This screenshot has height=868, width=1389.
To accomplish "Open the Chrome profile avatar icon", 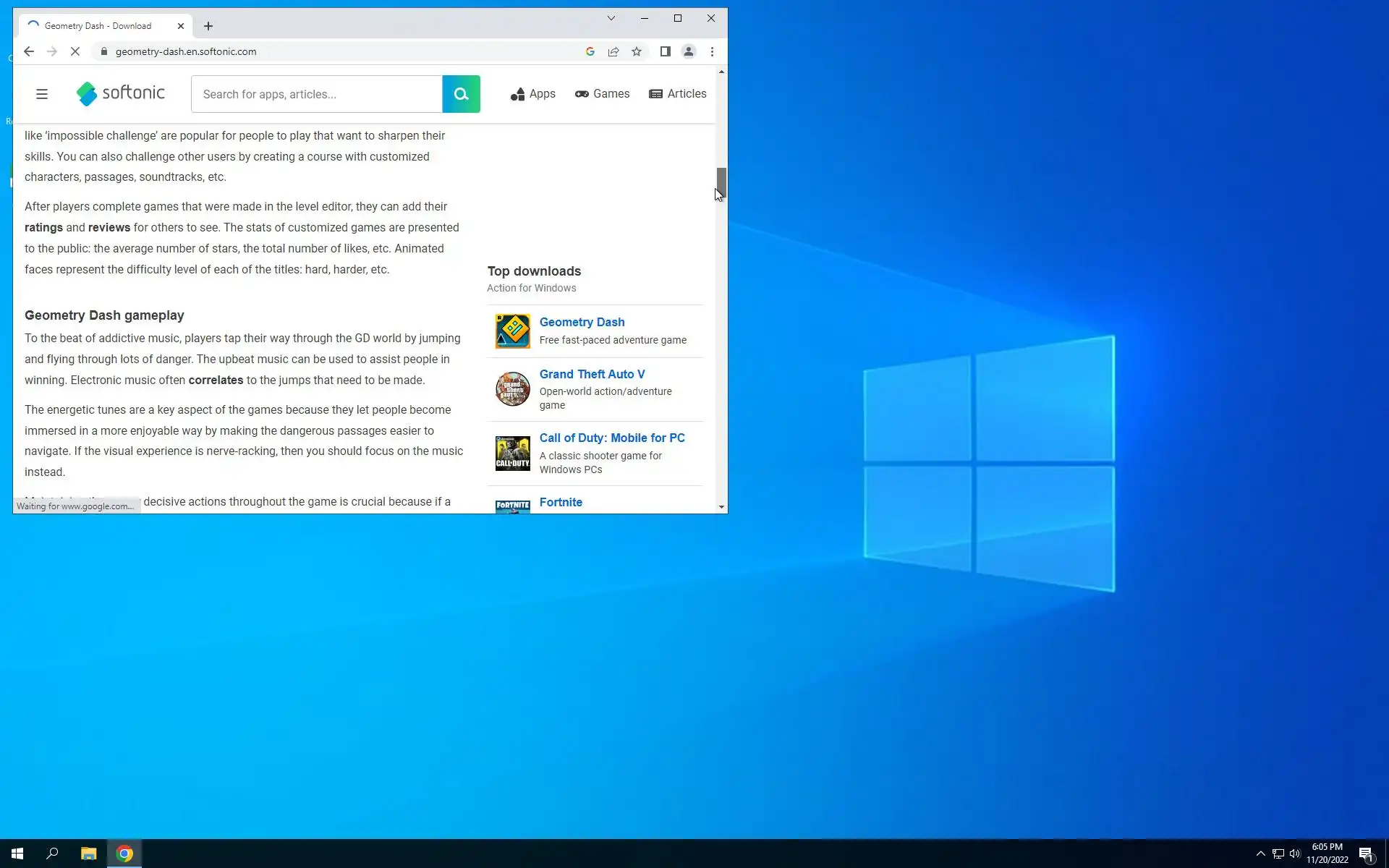I will pyautogui.click(x=689, y=51).
